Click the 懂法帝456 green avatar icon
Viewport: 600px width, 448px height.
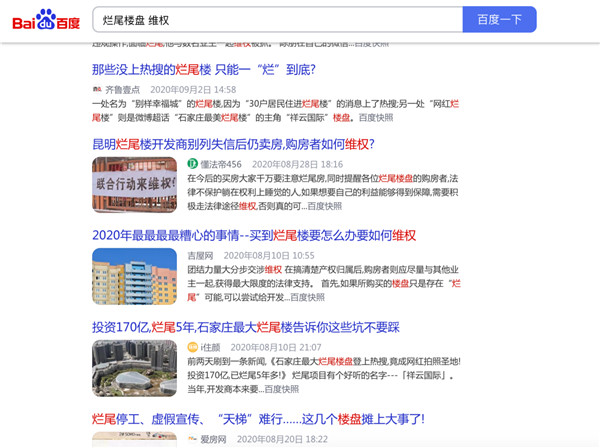tap(192, 164)
